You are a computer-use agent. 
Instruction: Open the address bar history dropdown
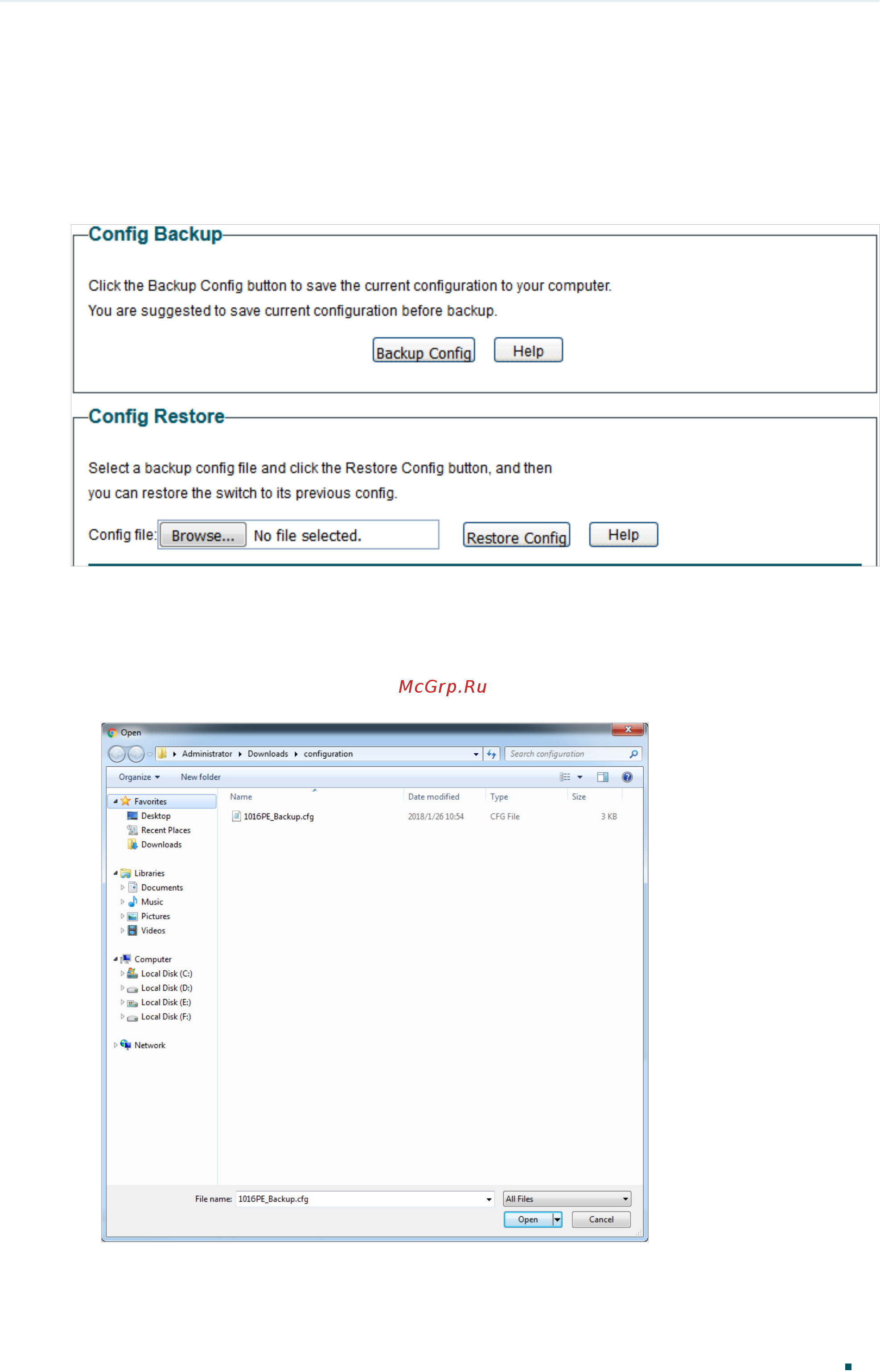(x=476, y=754)
